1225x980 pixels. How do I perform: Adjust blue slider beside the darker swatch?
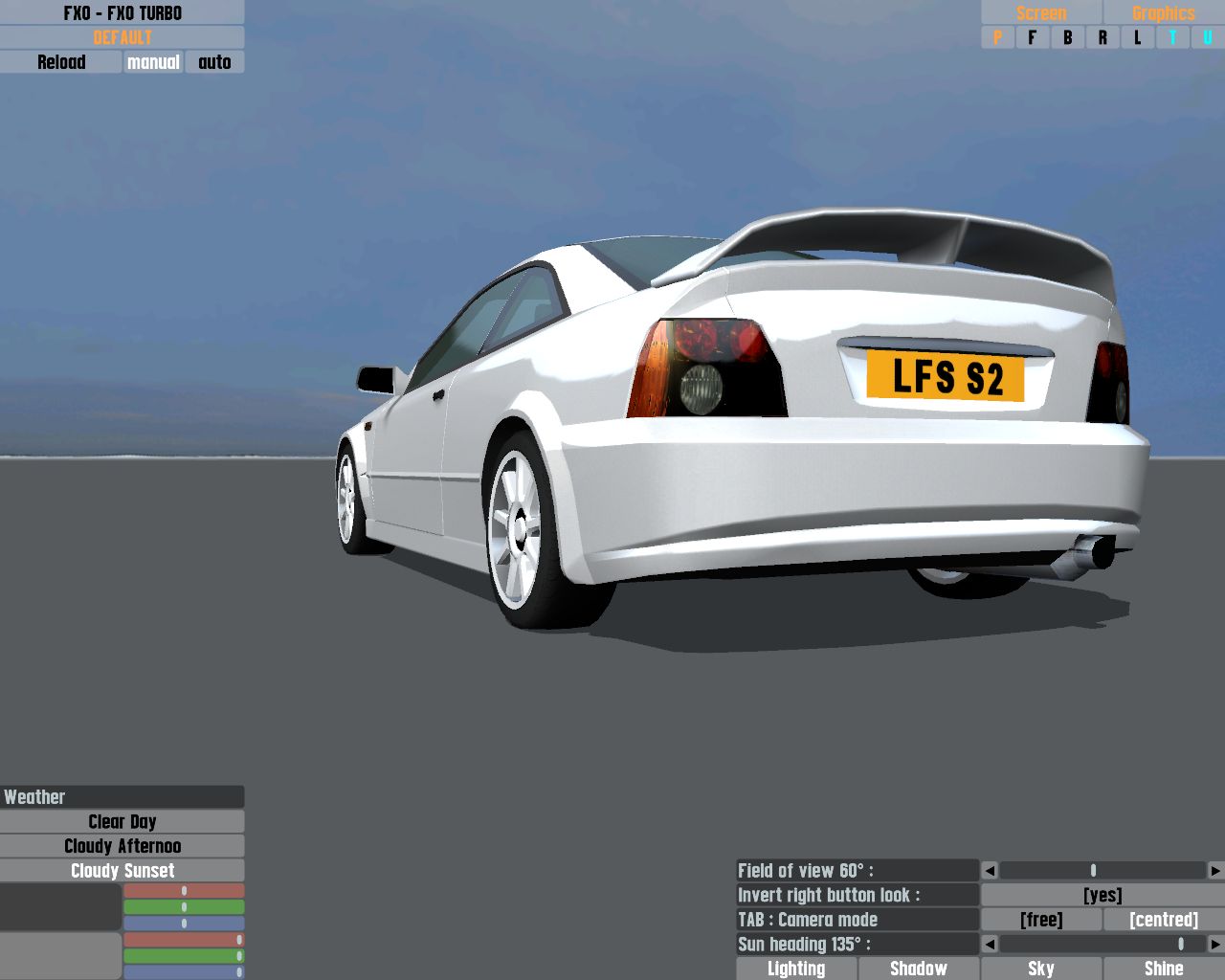pyautogui.click(x=184, y=924)
